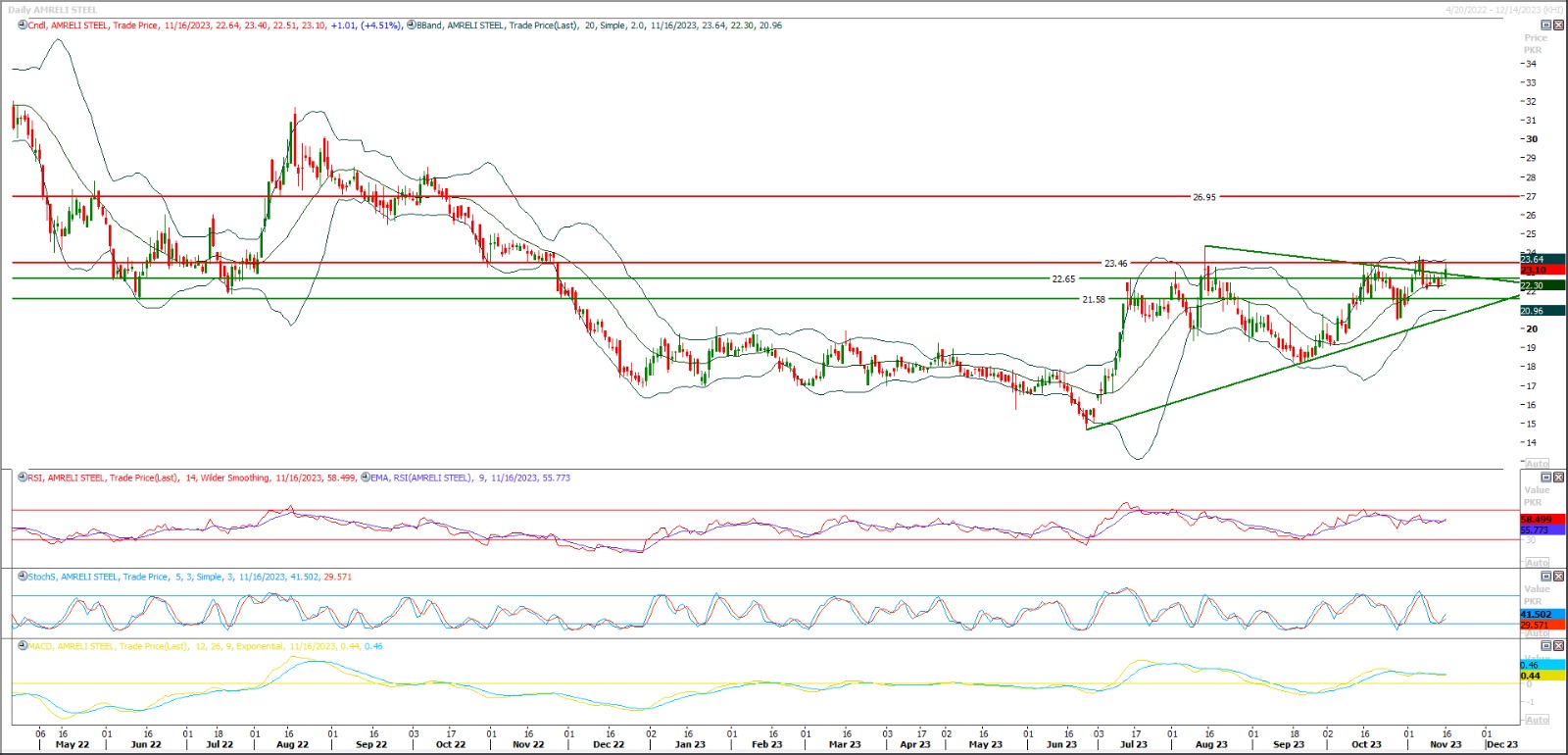Image resolution: width=1568 pixels, height=755 pixels.
Task: Close the RSI indicator pane
Action: click(1559, 478)
